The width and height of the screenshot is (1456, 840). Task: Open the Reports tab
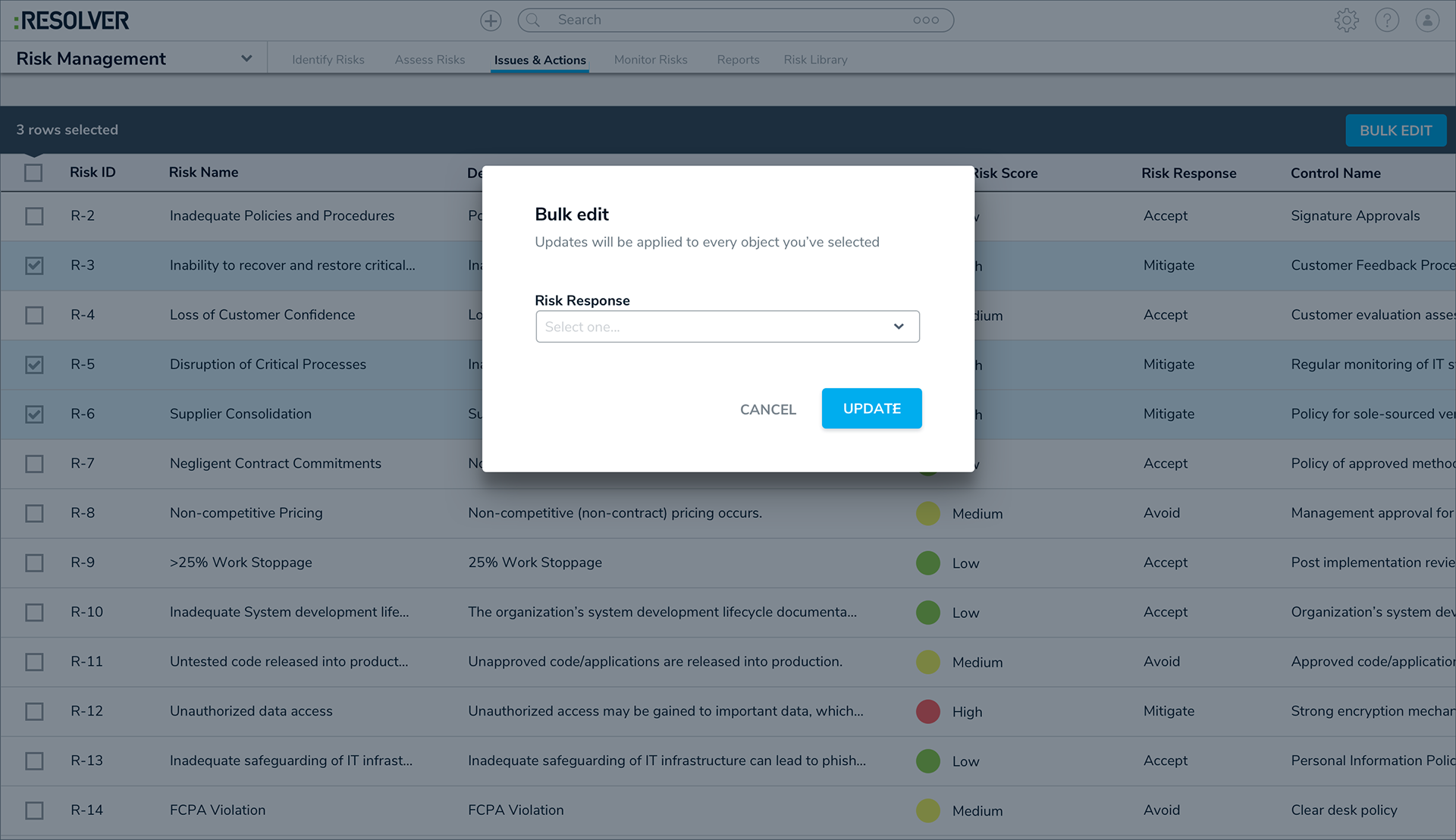click(737, 59)
